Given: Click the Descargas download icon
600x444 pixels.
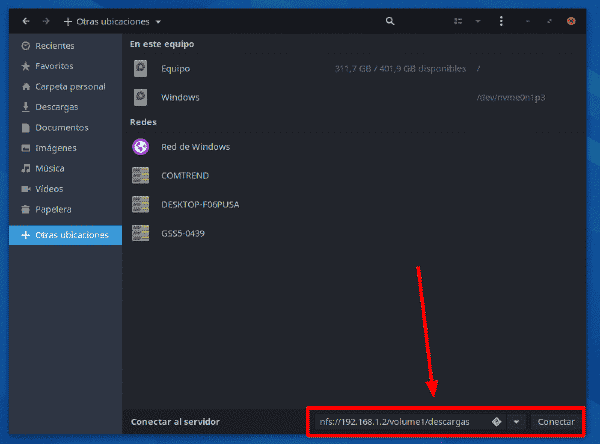Looking at the screenshot, I should point(26,107).
